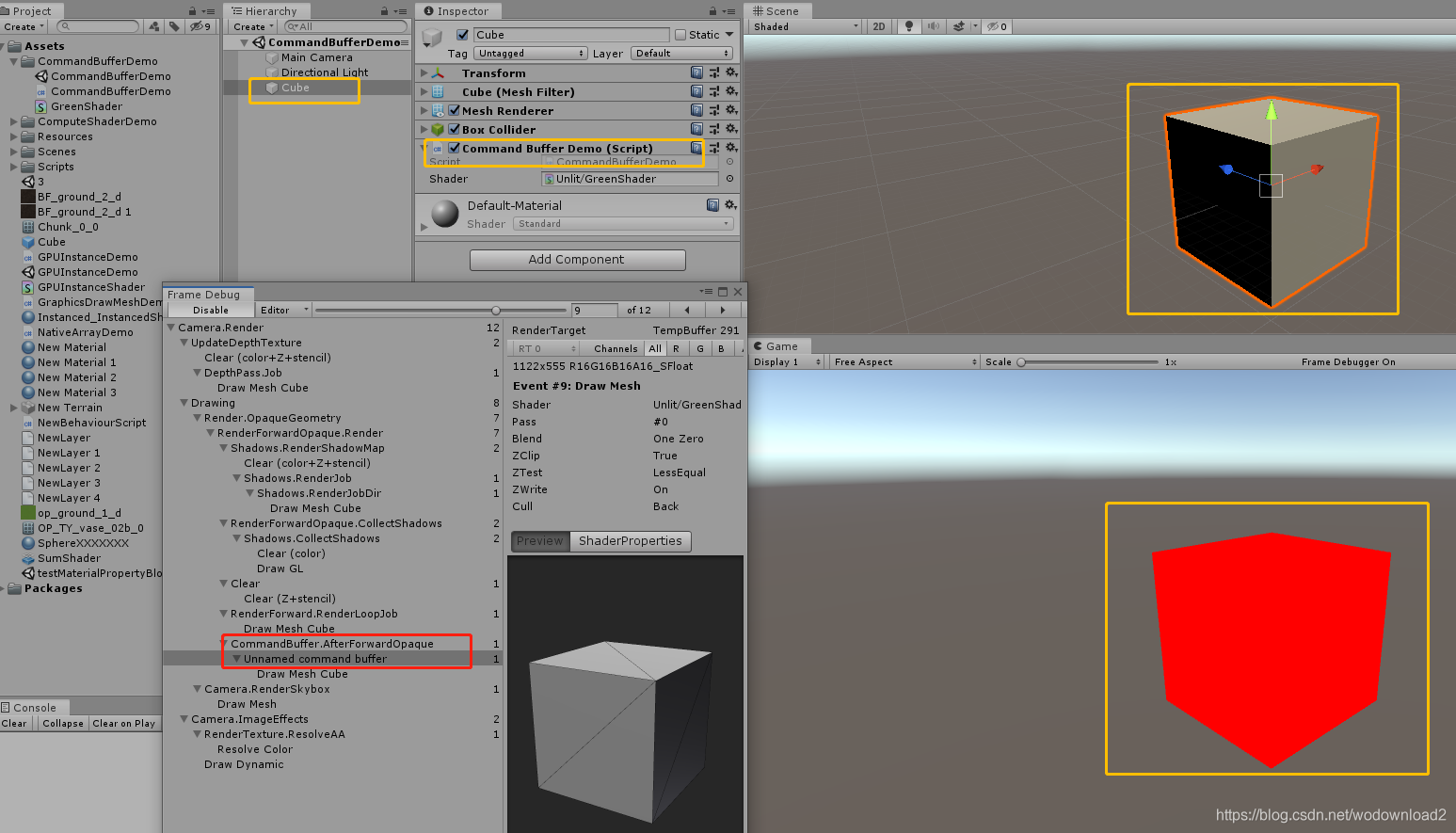Open the Transform component gear settings icon
Screen dimensions: 1456x833
tap(733, 72)
